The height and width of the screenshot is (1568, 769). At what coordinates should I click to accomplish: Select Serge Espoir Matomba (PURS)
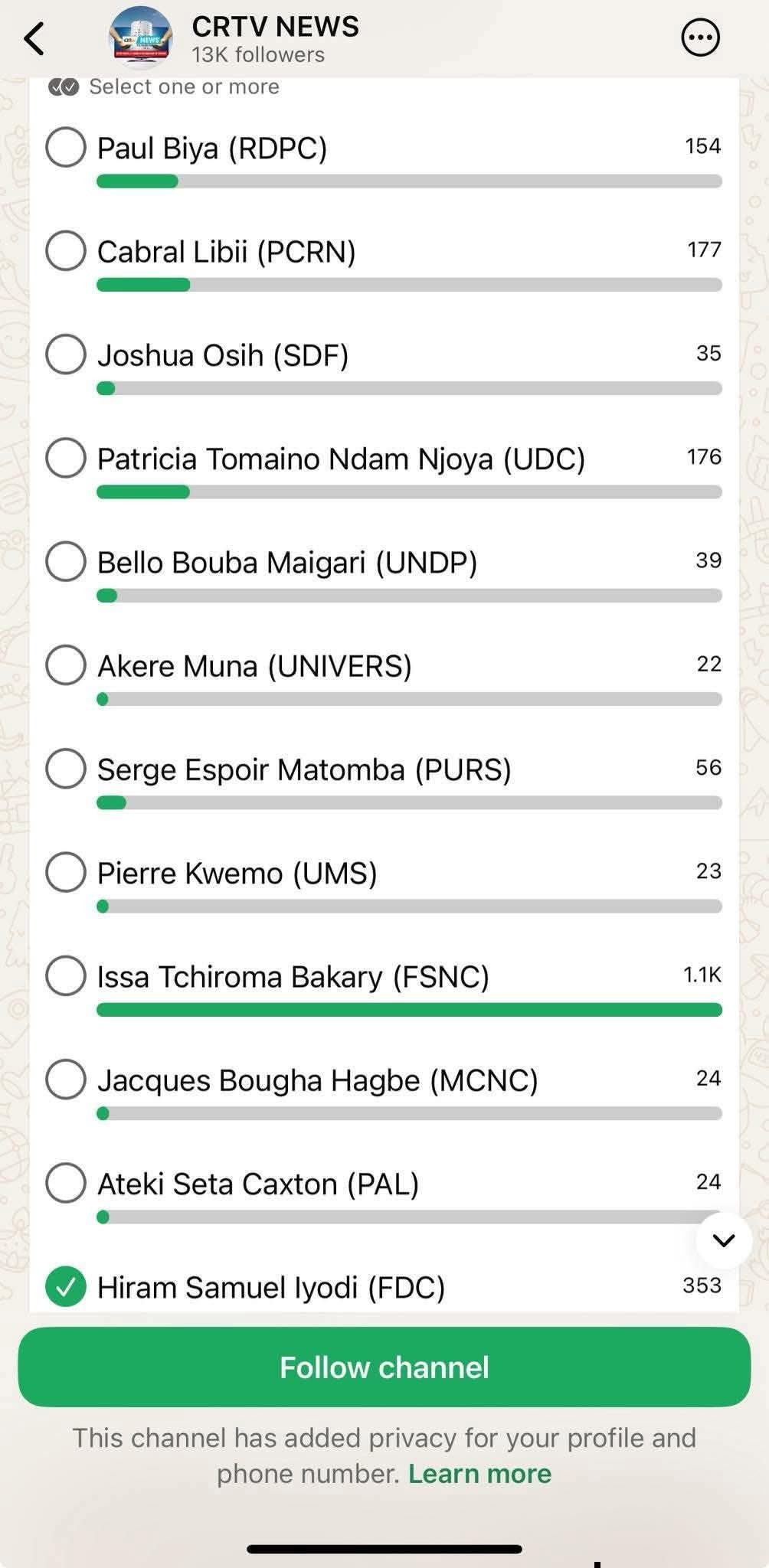coord(66,768)
